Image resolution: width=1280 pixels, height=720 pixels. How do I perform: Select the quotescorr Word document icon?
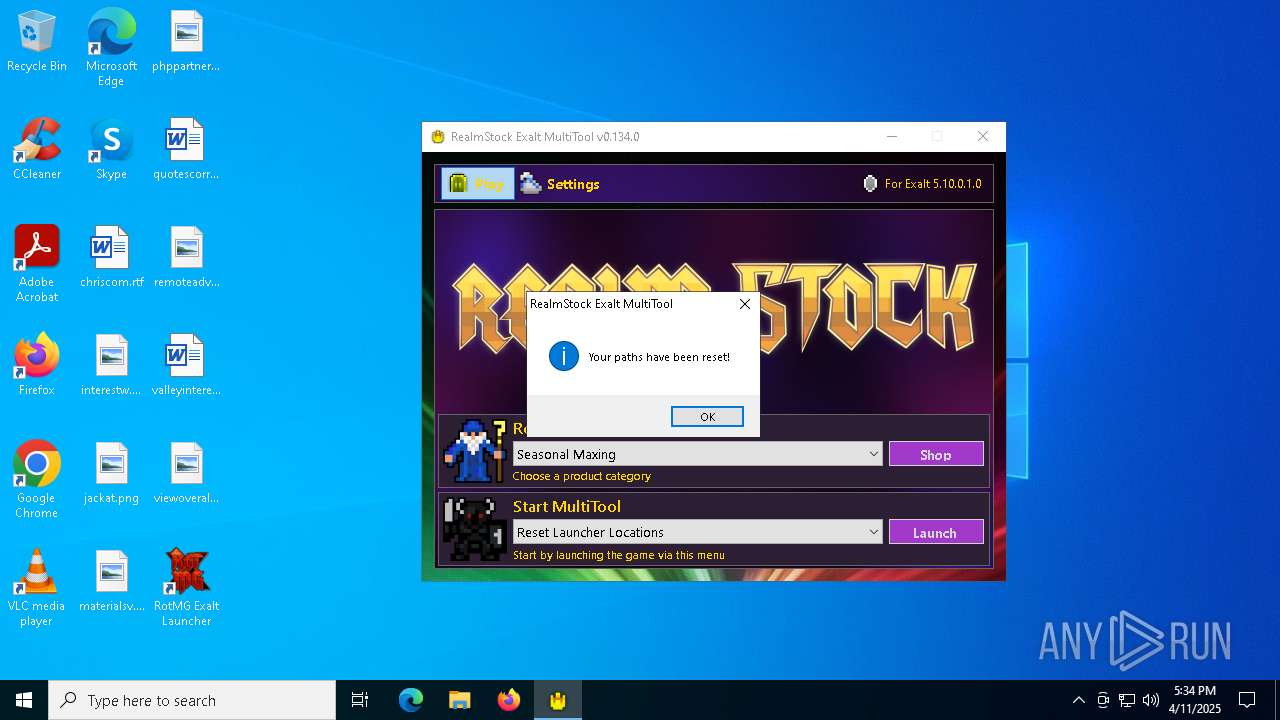coord(186,149)
